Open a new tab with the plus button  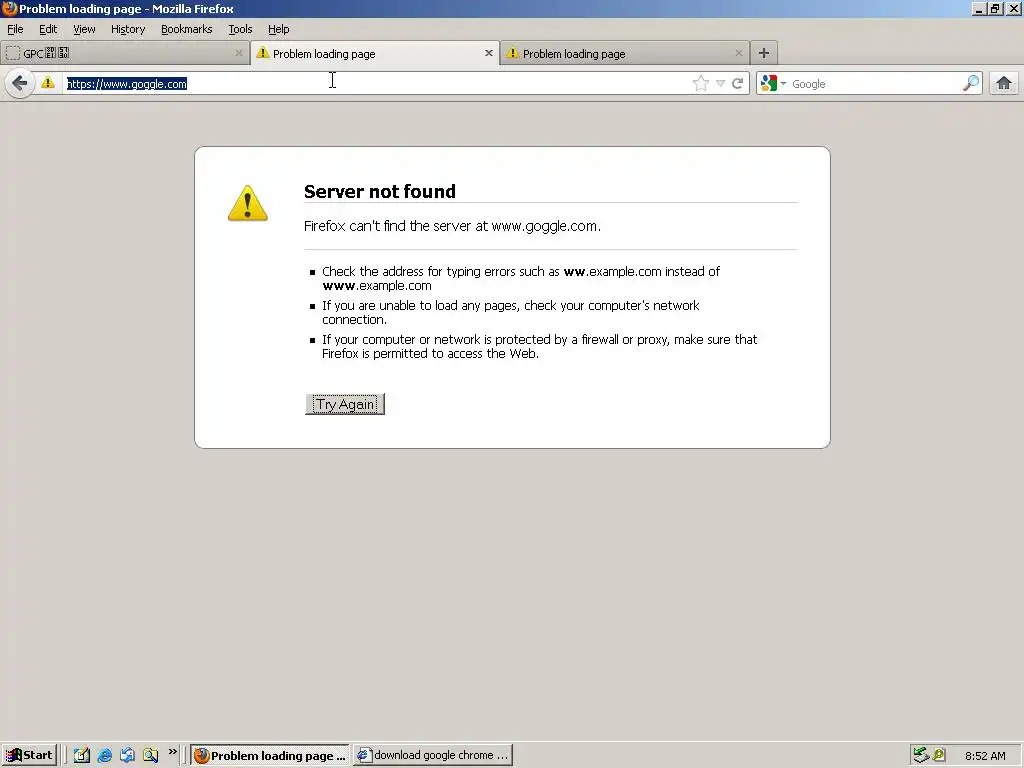tap(763, 53)
